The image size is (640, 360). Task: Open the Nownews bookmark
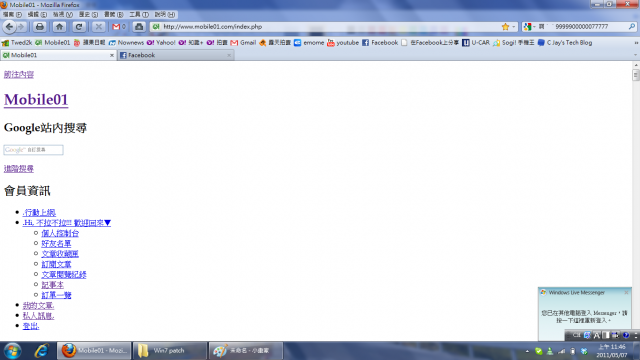[x=126, y=42]
